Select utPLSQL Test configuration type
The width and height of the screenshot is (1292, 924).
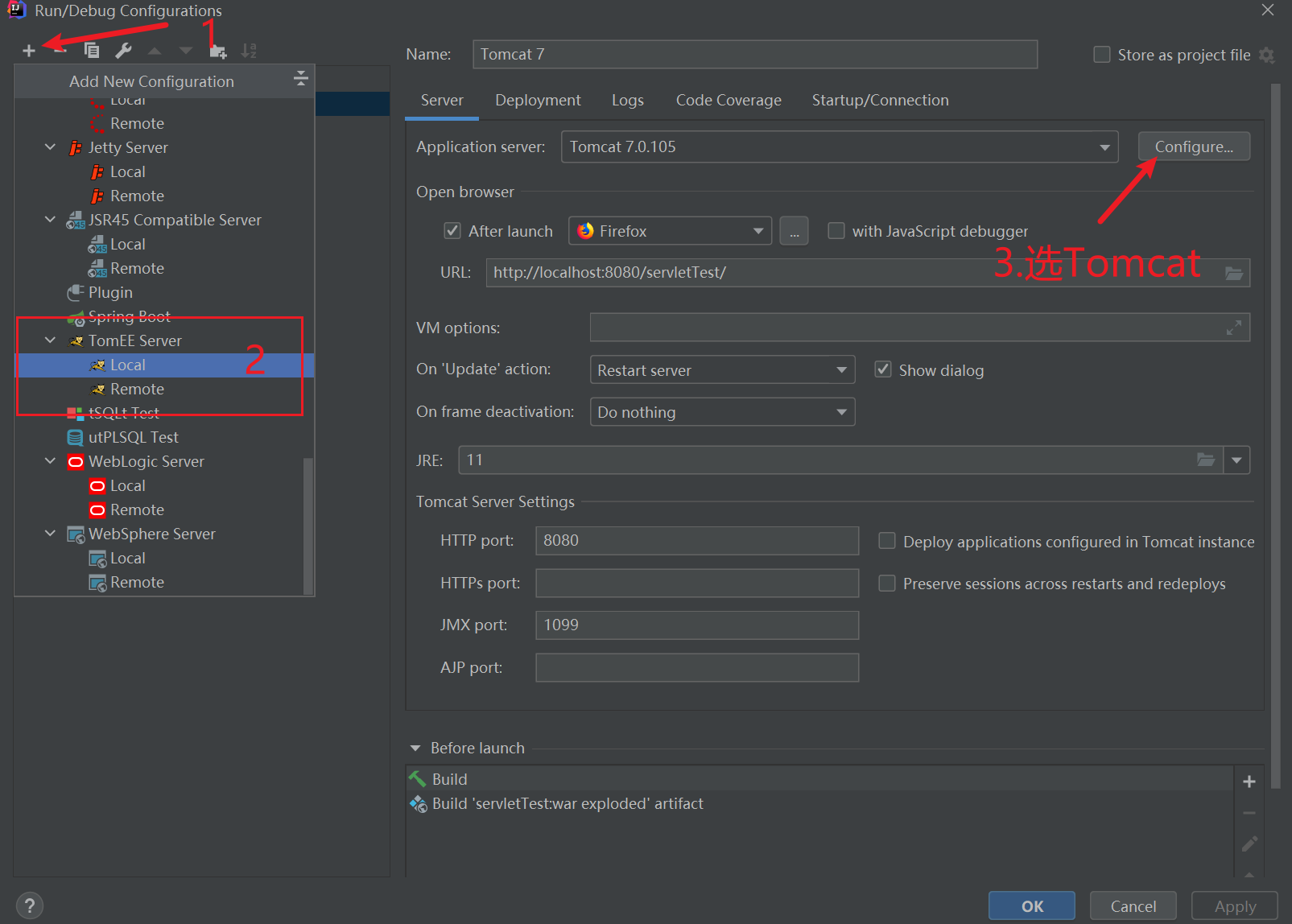pyautogui.click(x=133, y=437)
